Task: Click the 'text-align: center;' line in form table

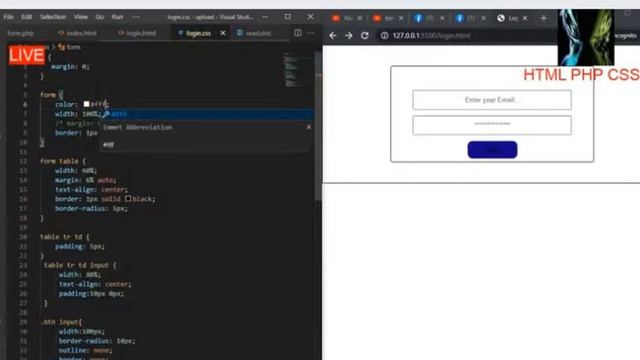Action: point(91,189)
